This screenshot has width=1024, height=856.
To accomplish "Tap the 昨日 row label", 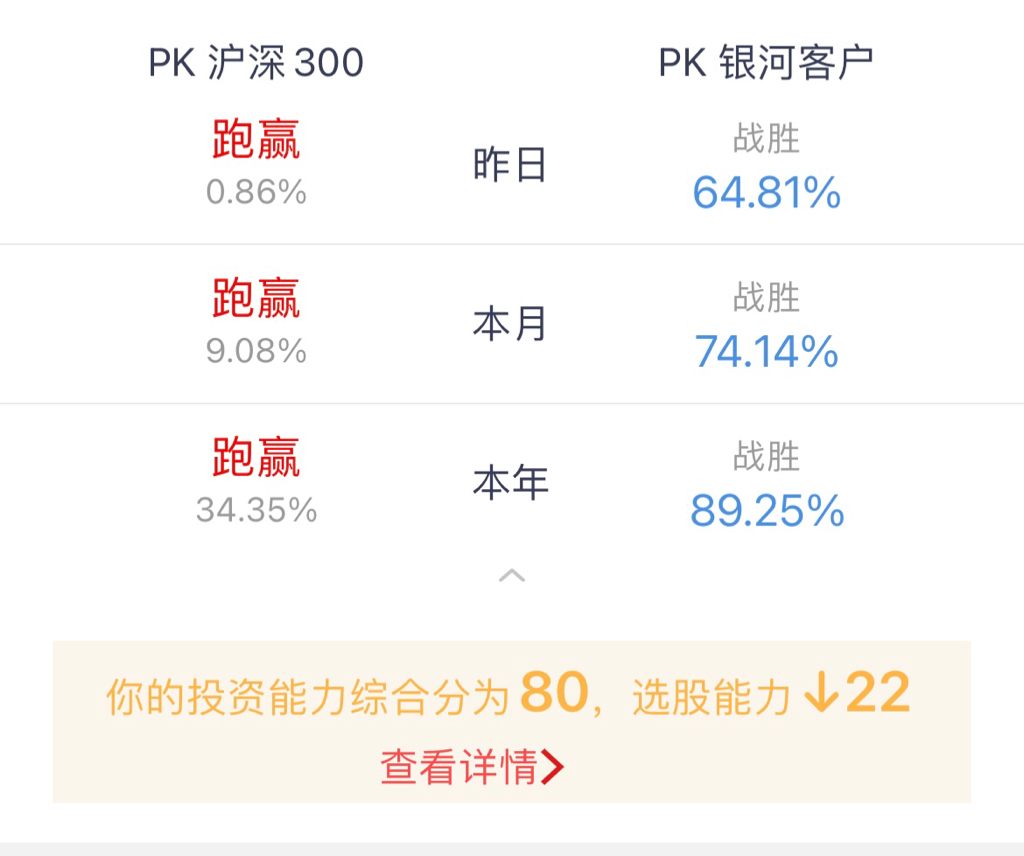I will (x=510, y=165).
